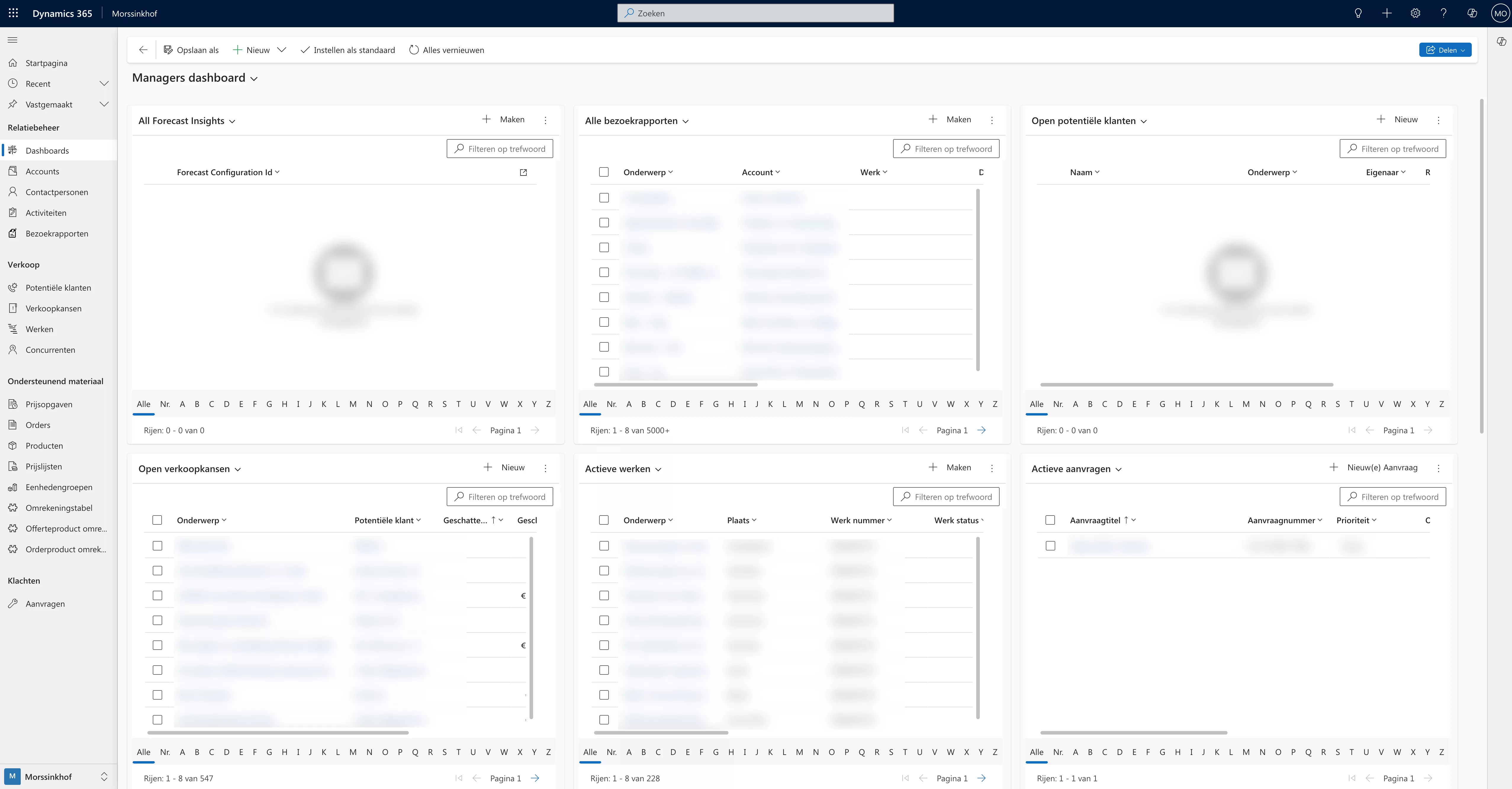Collapse the navigation with the hamburger icon

pyautogui.click(x=12, y=39)
